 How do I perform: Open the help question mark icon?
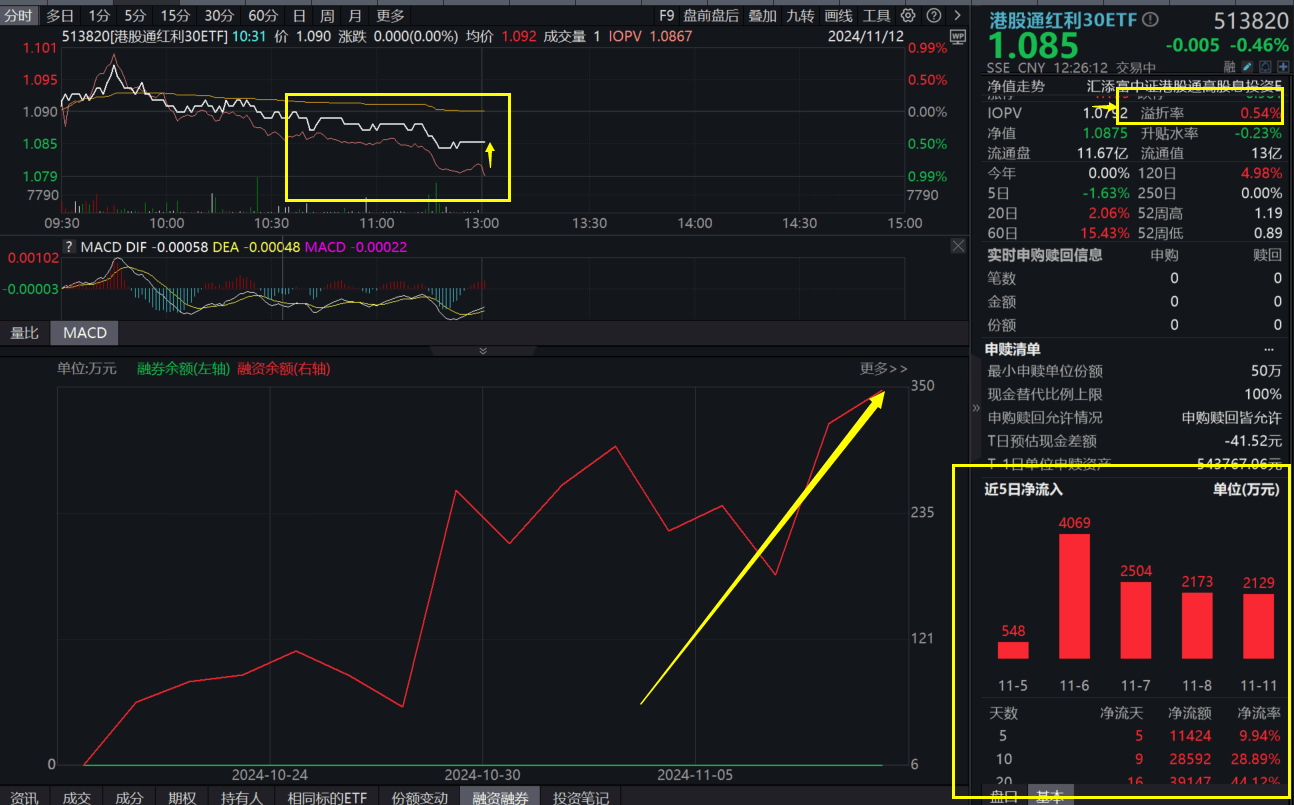[934, 15]
